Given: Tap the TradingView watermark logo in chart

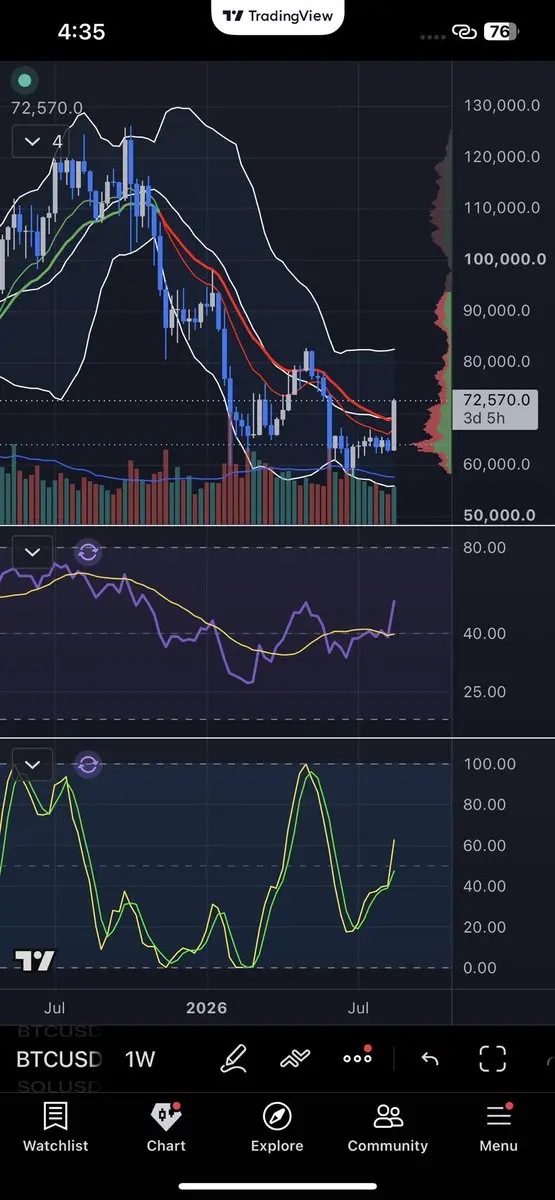Looking at the screenshot, I should coord(34,961).
